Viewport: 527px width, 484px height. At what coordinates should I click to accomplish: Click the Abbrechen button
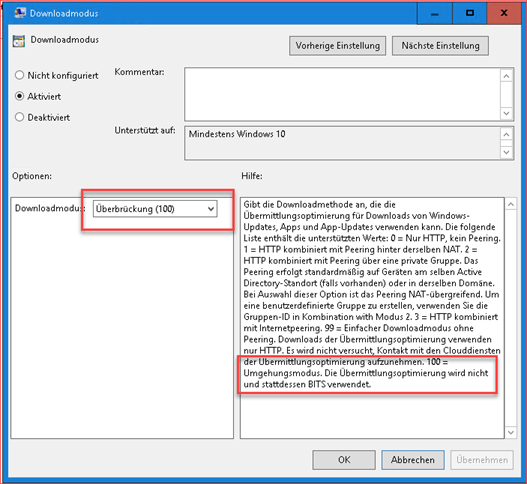(413, 460)
